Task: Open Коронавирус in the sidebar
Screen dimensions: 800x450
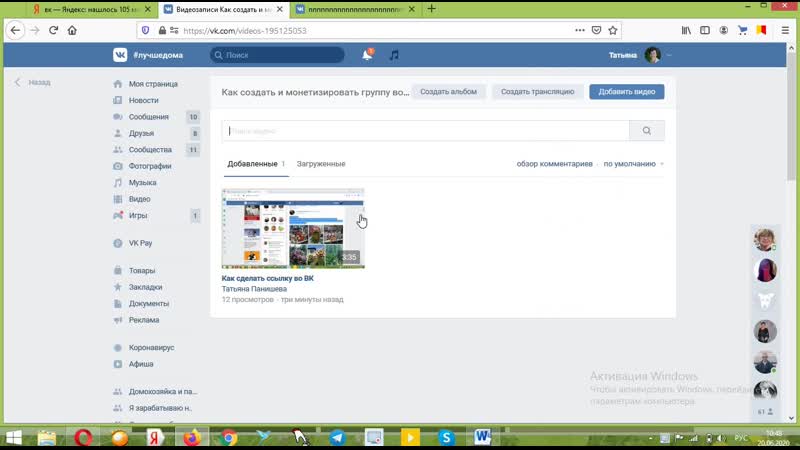Action: [152, 347]
